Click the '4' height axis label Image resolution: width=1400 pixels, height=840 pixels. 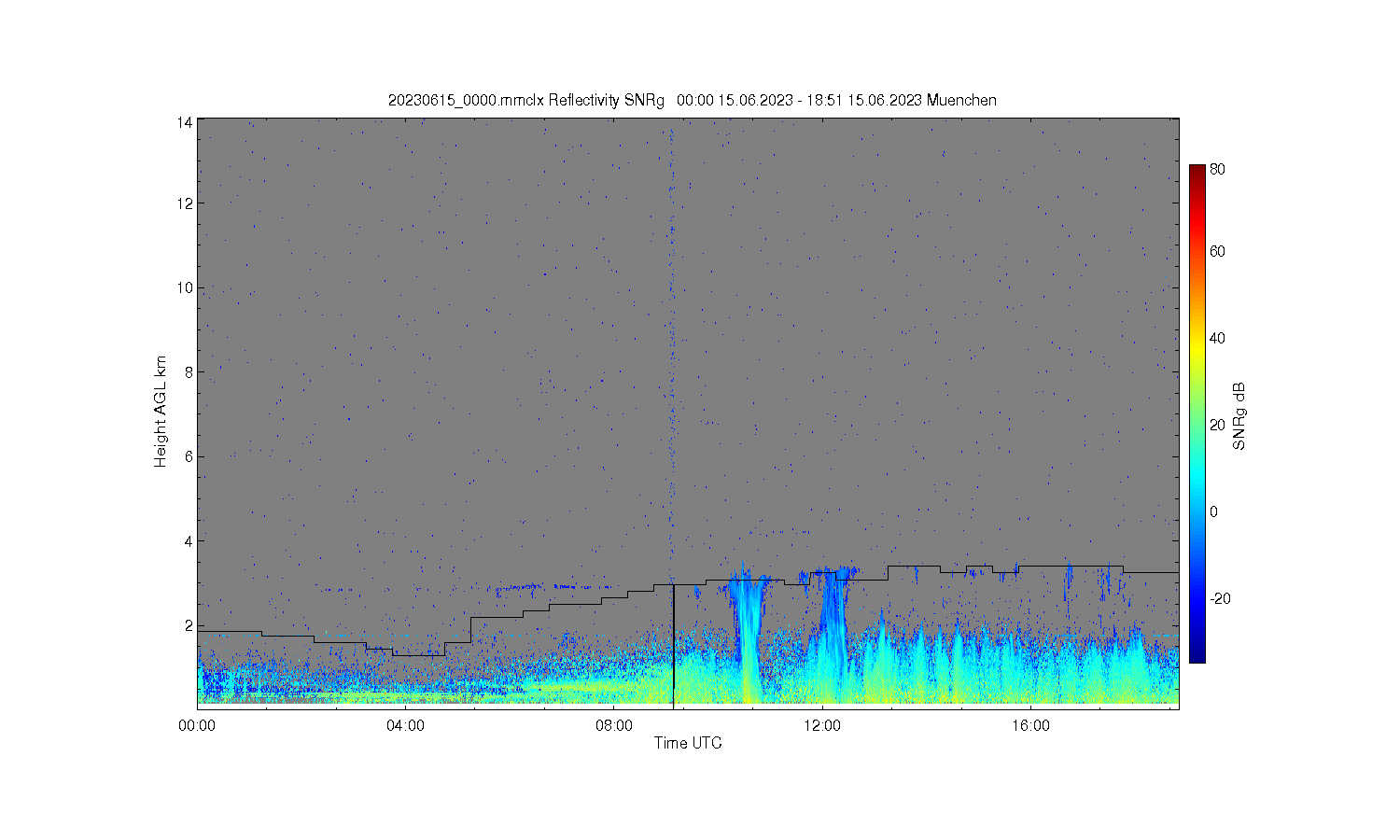click(x=189, y=540)
